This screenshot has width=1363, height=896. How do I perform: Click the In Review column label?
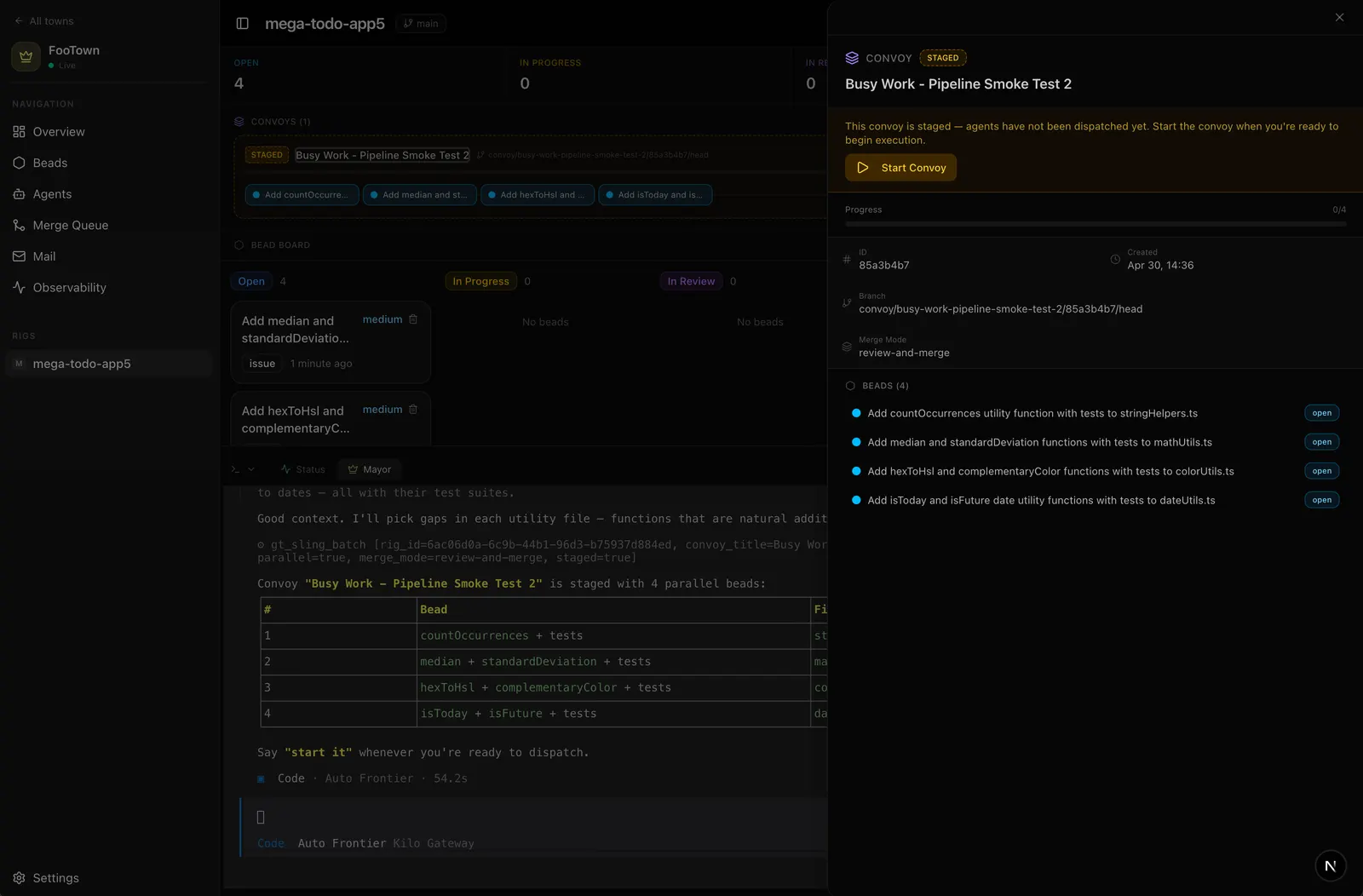click(691, 281)
